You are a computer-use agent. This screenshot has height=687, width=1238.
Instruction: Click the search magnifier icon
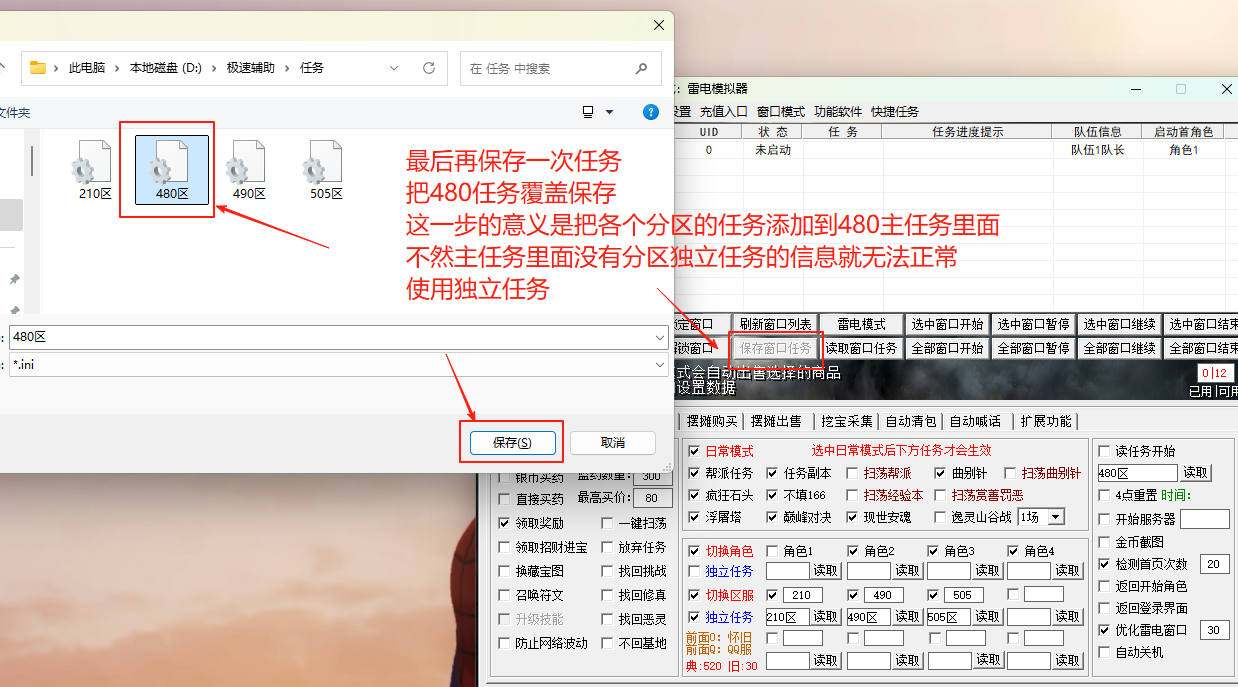point(641,68)
